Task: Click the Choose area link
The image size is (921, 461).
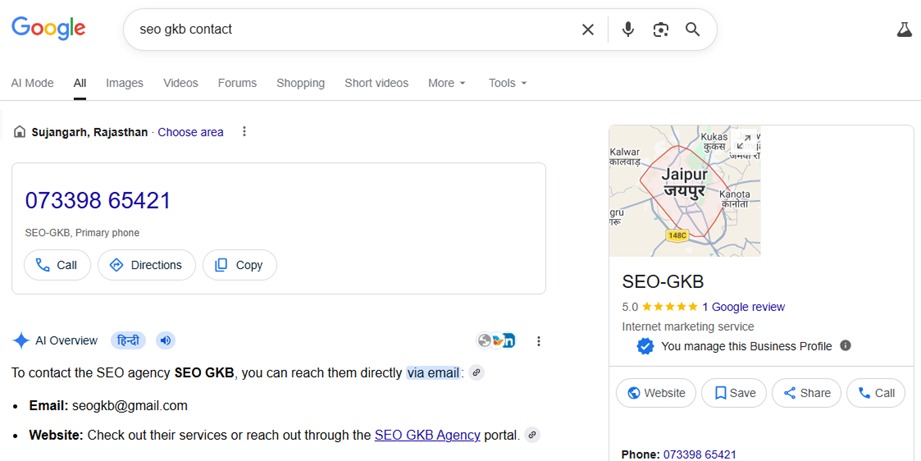Action: 190,132
